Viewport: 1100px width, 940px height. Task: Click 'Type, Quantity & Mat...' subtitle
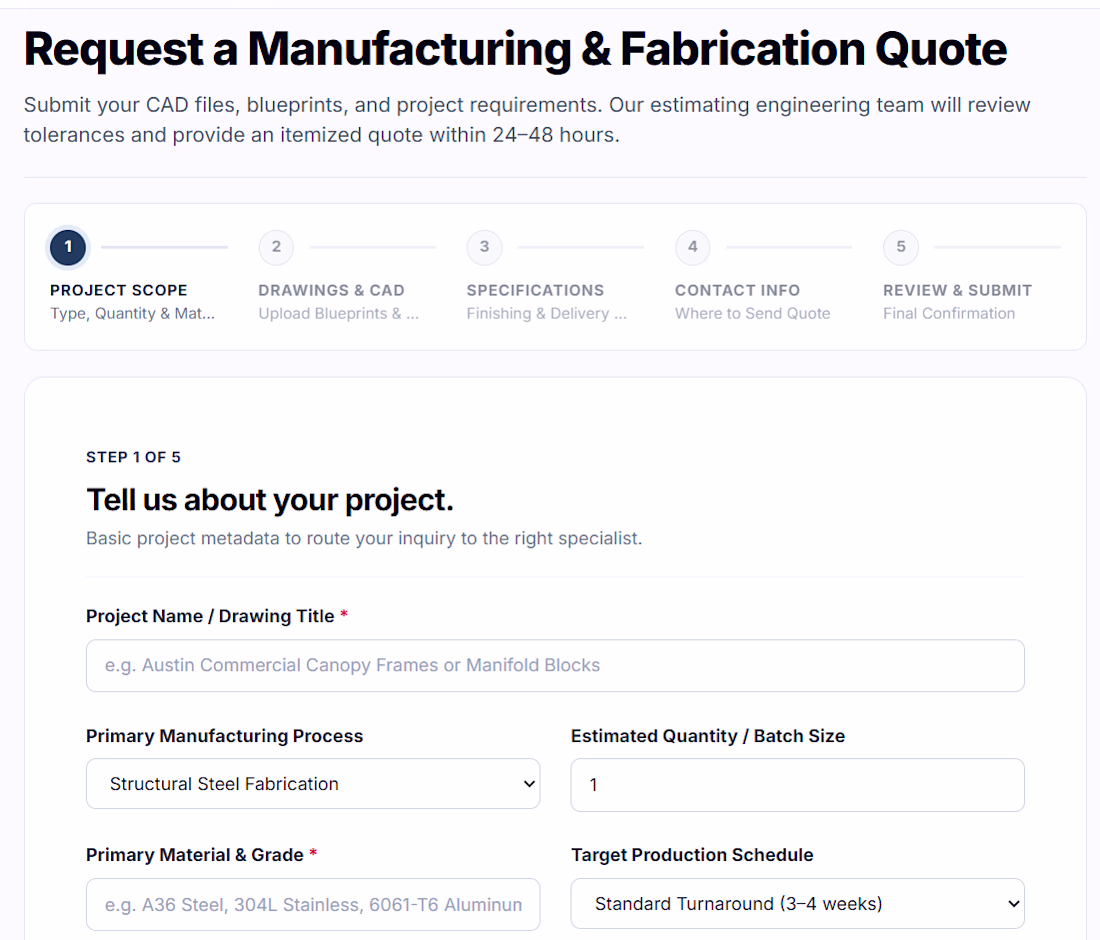click(133, 314)
